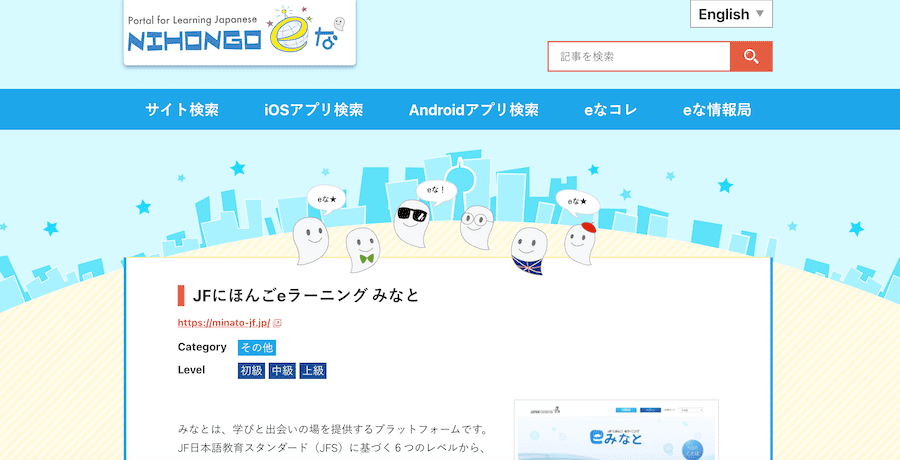Click the ghost character with round glasses
Screen dimensions: 900x460
[477, 227]
